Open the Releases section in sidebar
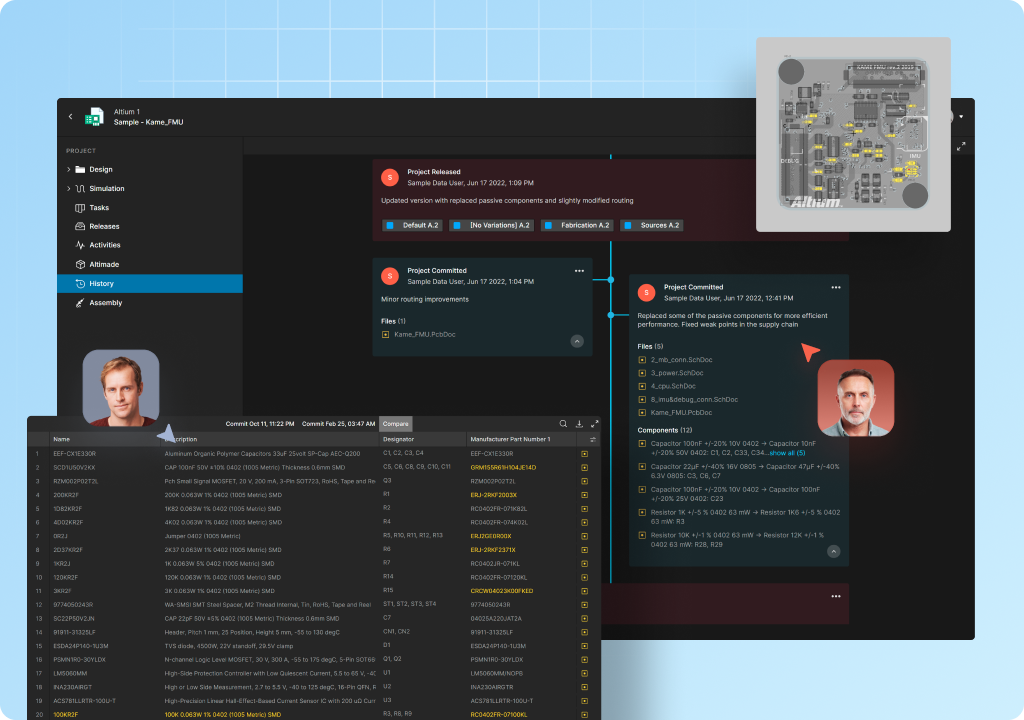The image size is (1024, 720). [x=103, y=227]
